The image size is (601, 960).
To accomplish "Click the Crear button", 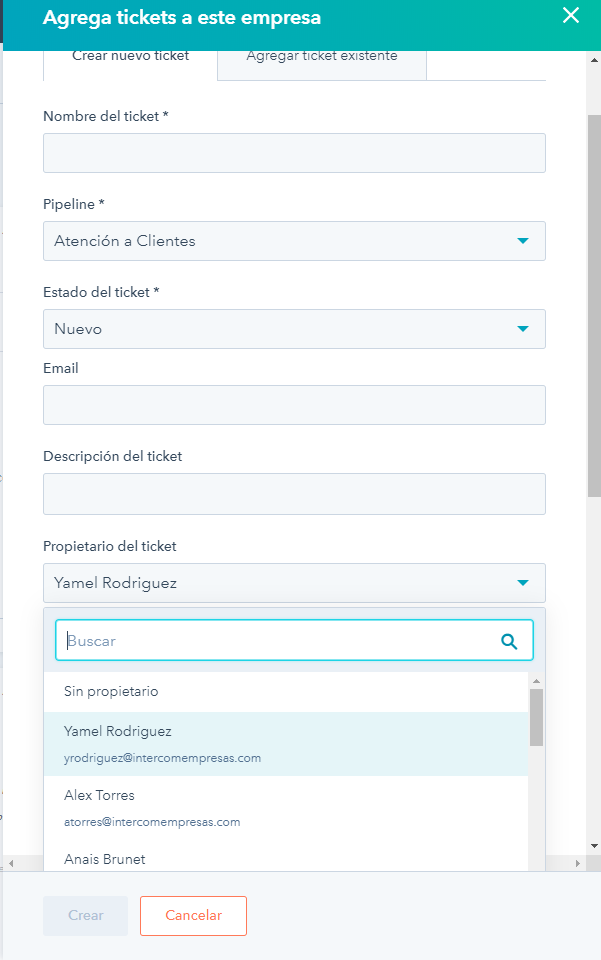I will [85, 916].
